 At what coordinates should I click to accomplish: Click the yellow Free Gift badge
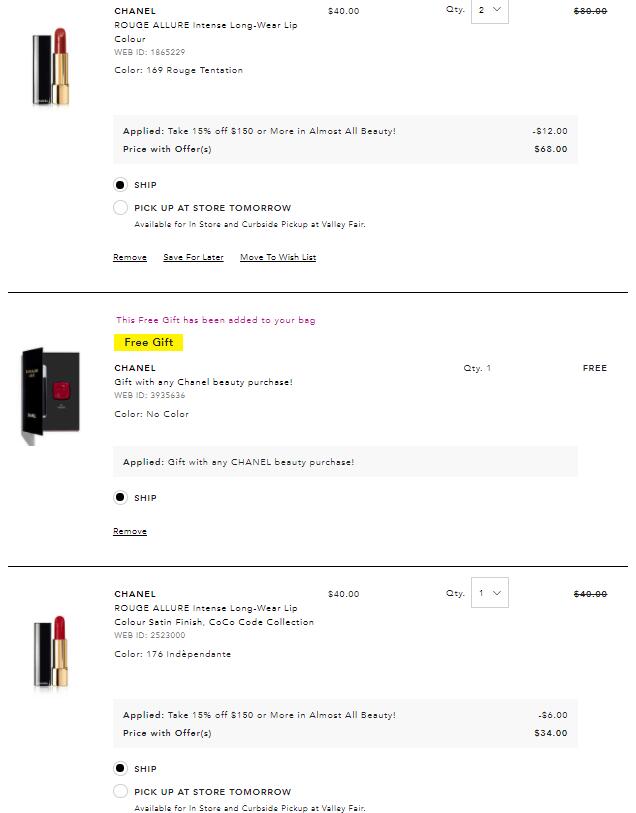tap(149, 343)
